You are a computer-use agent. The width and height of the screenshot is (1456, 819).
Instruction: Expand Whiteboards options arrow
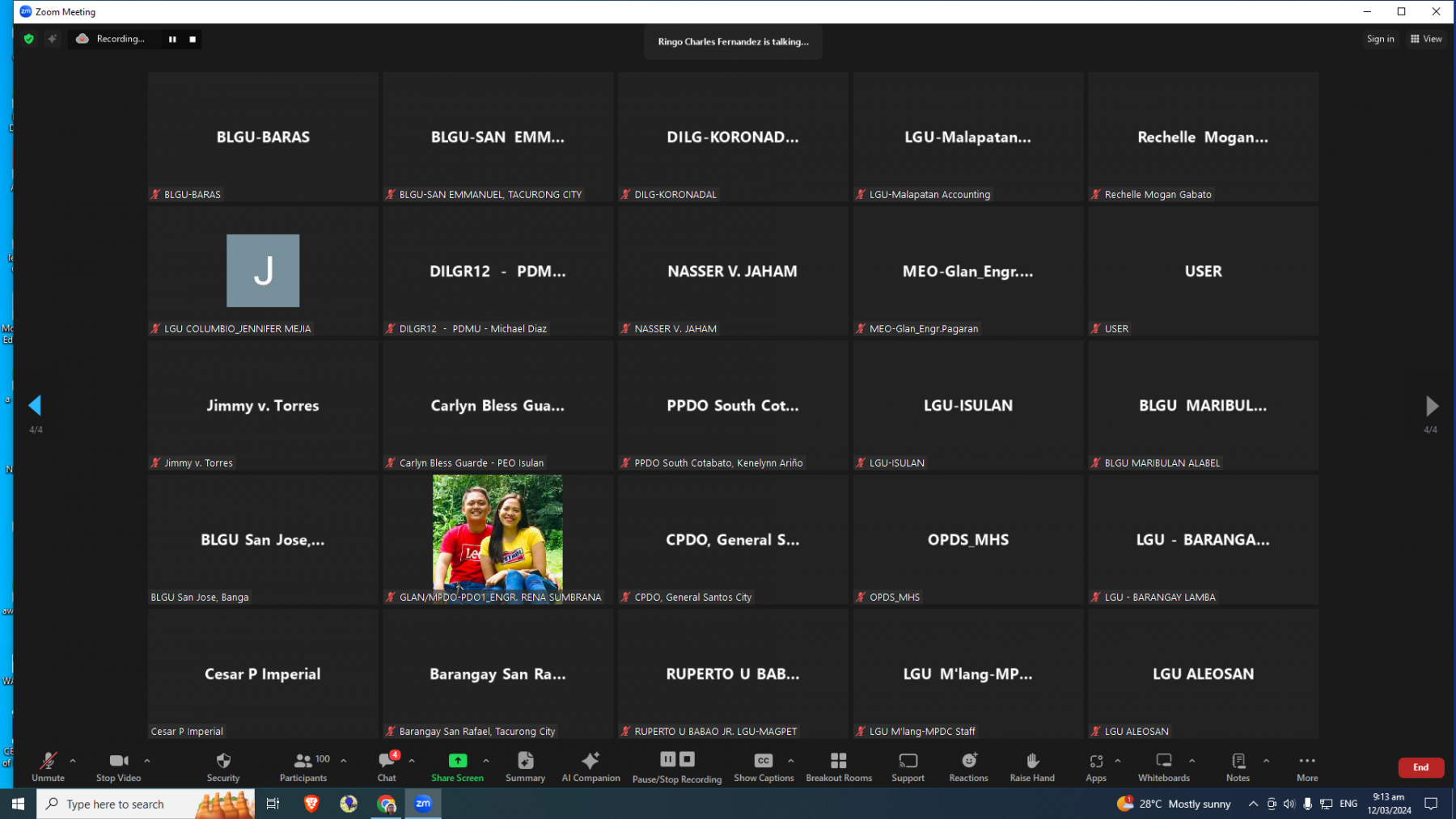[1192, 761]
